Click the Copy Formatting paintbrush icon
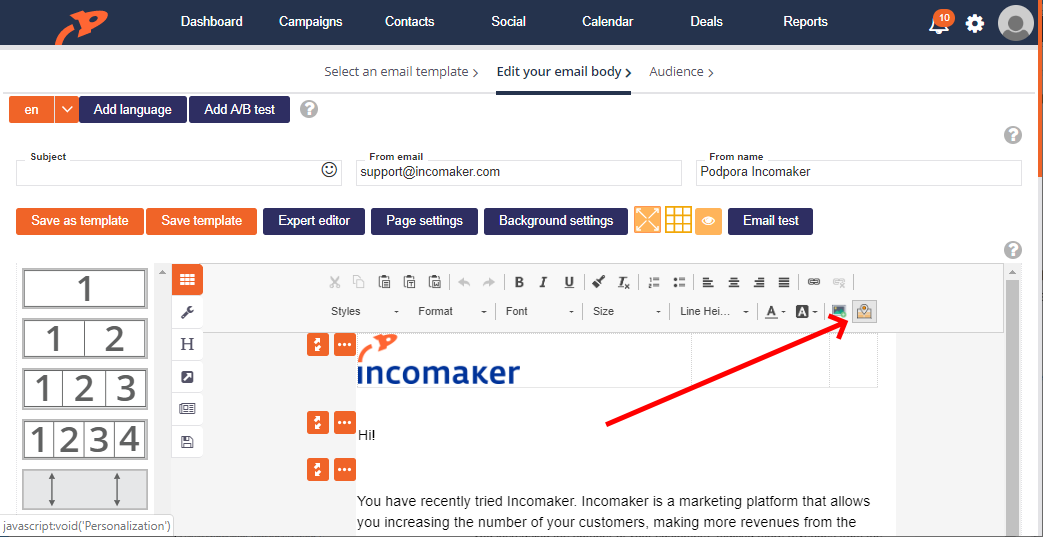1043x537 pixels. click(x=599, y=282)
